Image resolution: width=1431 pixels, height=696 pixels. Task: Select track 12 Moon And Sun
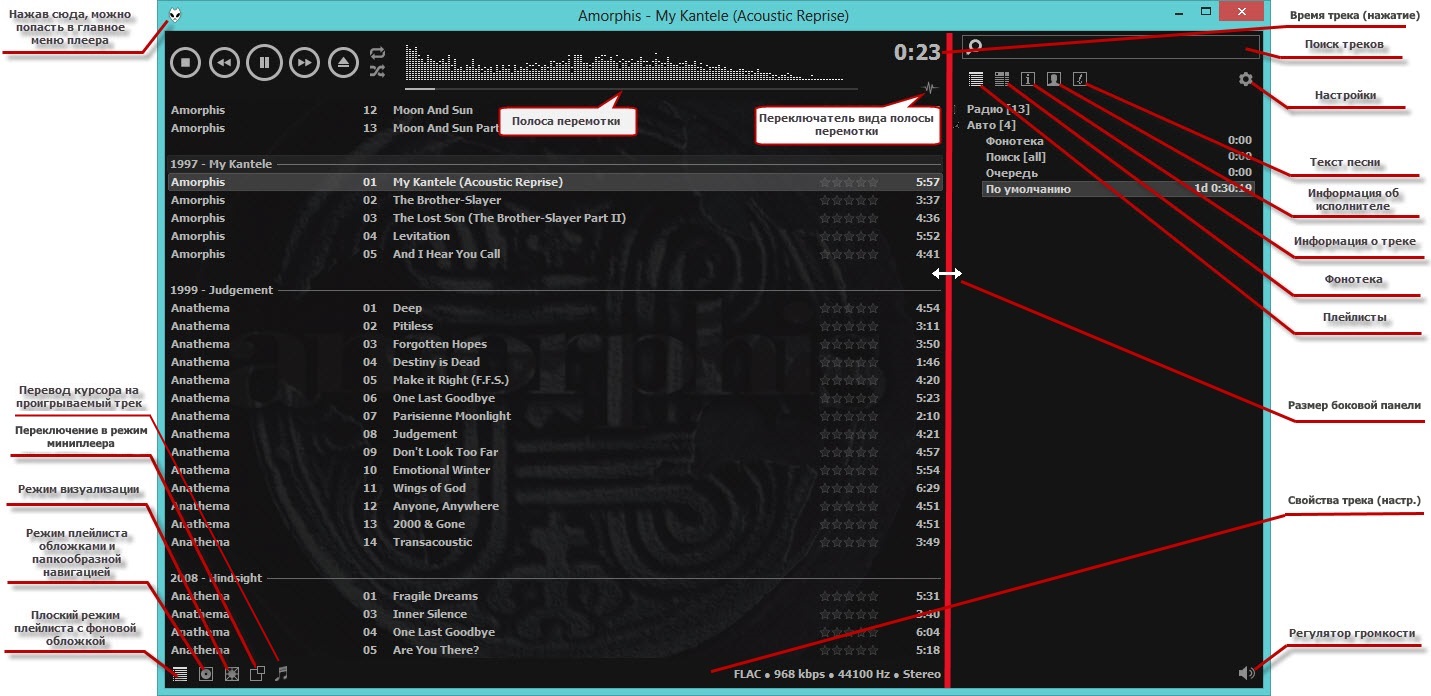tap(555, 110)
